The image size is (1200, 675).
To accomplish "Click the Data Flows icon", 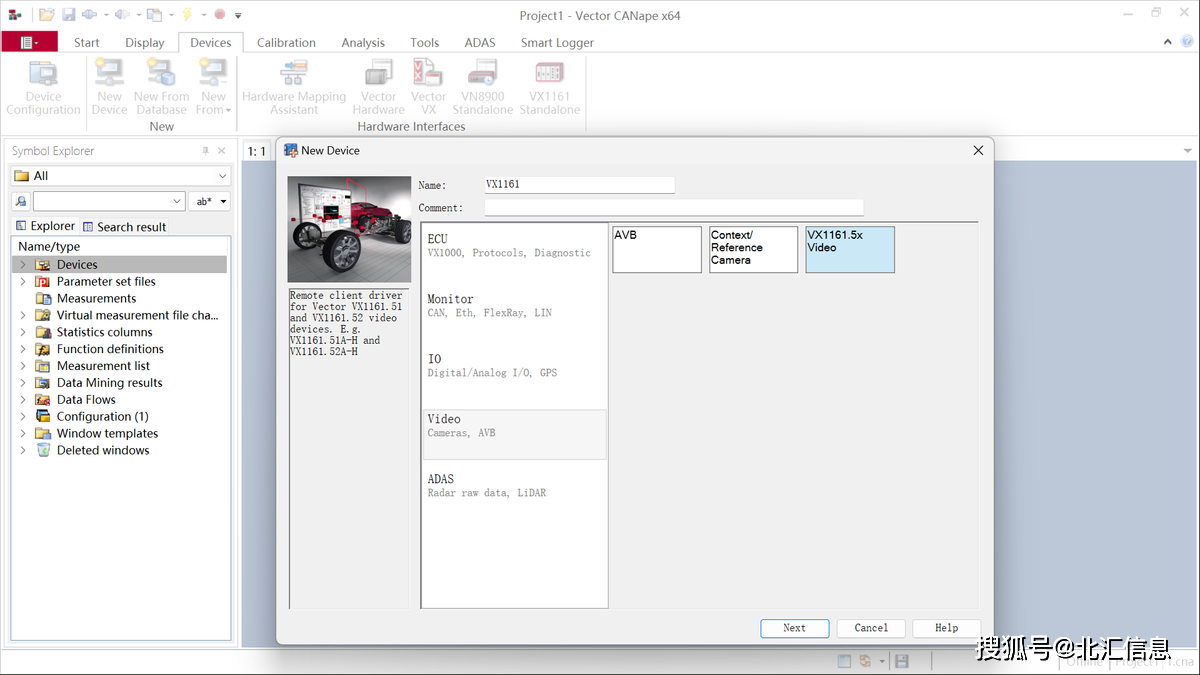I will click(43, 400).
